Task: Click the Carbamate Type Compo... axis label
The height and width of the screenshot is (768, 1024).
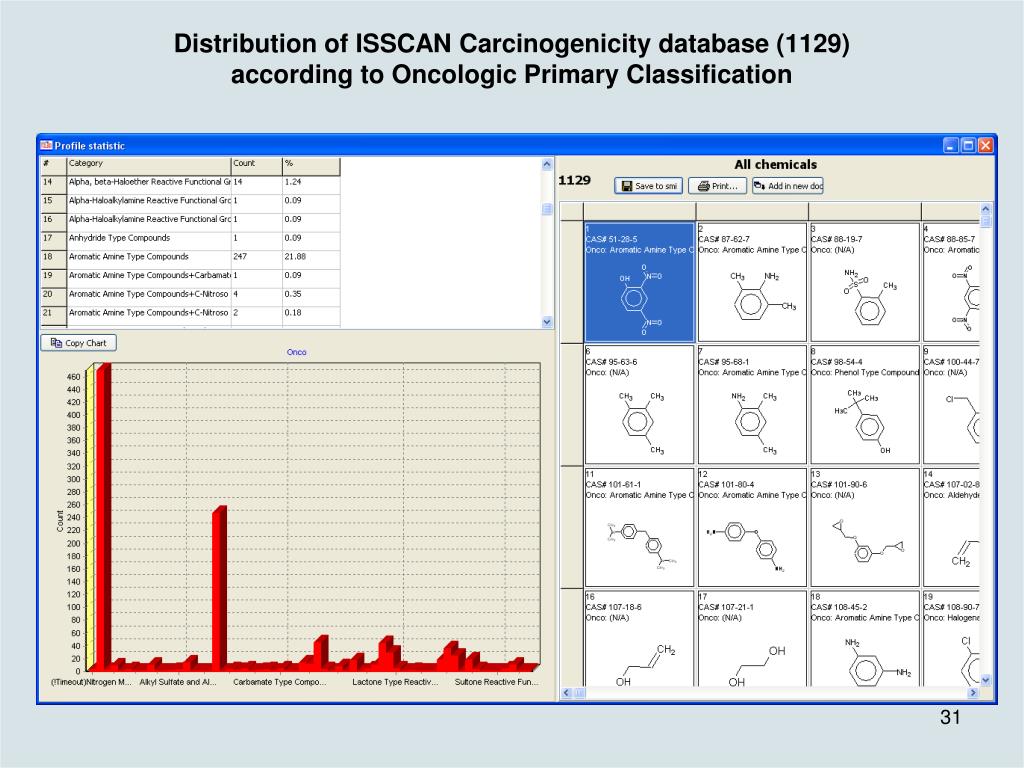Action: [x=279, y=682]
